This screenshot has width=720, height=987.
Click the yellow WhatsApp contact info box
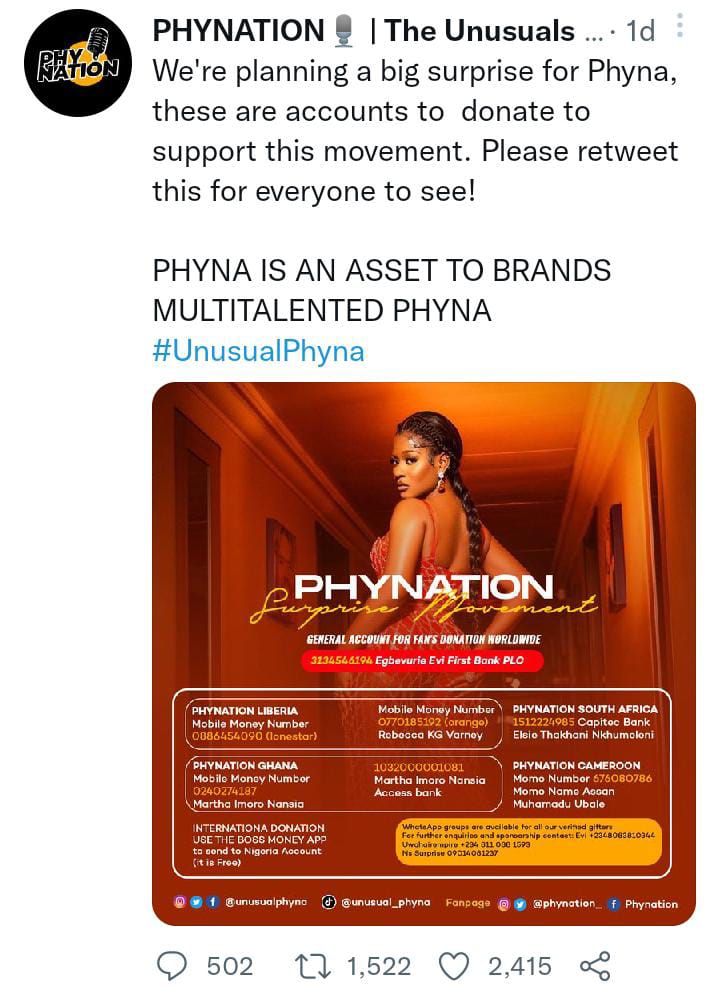(529, 841)
